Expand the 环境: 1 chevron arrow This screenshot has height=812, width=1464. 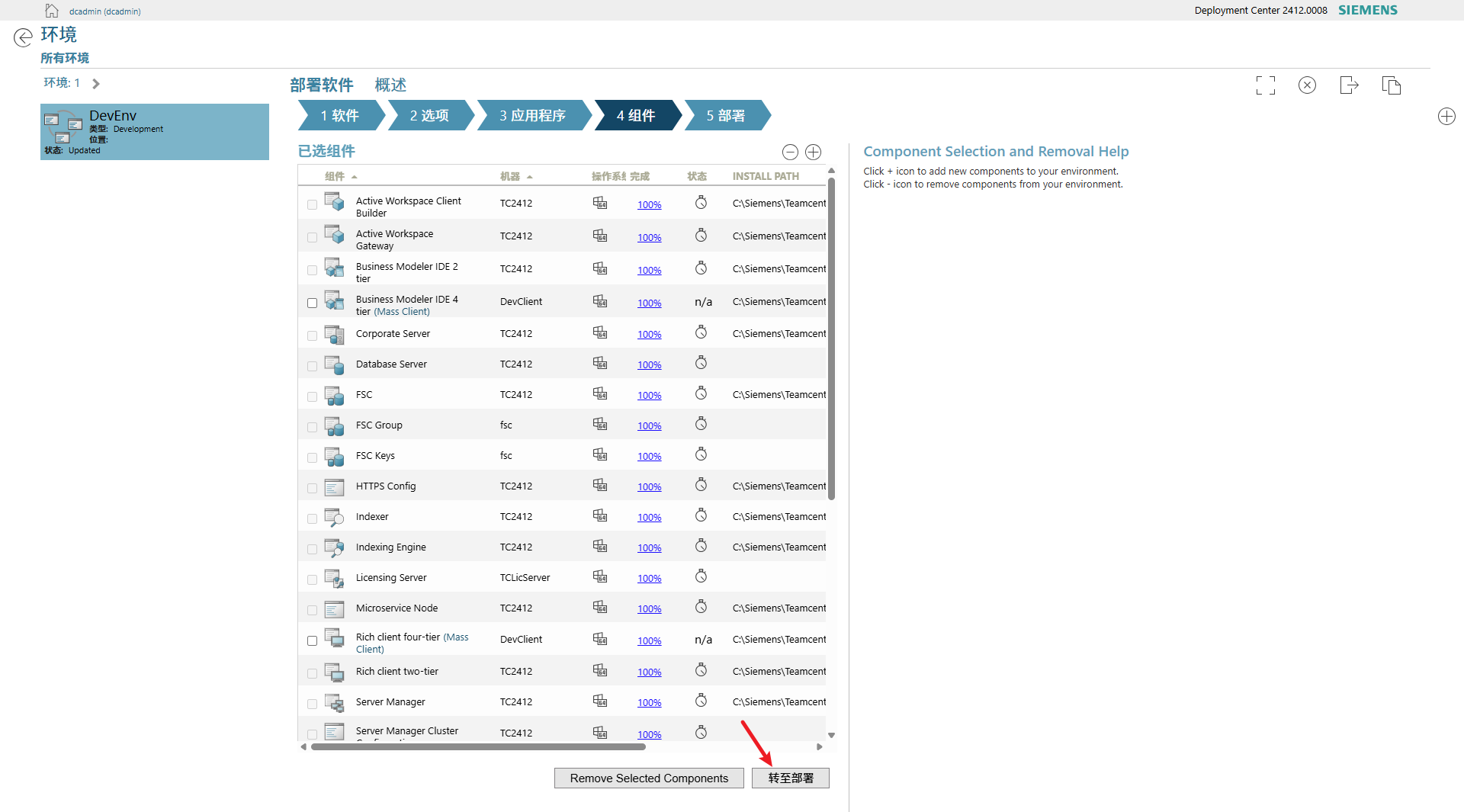pos(96,84)
